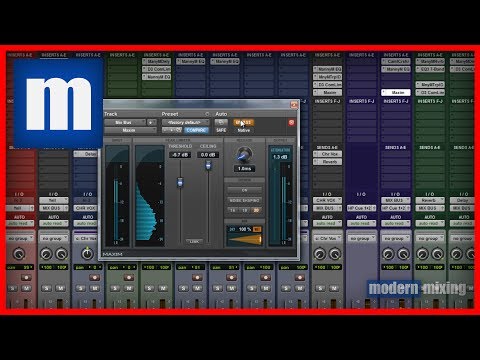Toggle the dither ON button
Viewport: 480px width, 360px height.
tap(244, 190)
